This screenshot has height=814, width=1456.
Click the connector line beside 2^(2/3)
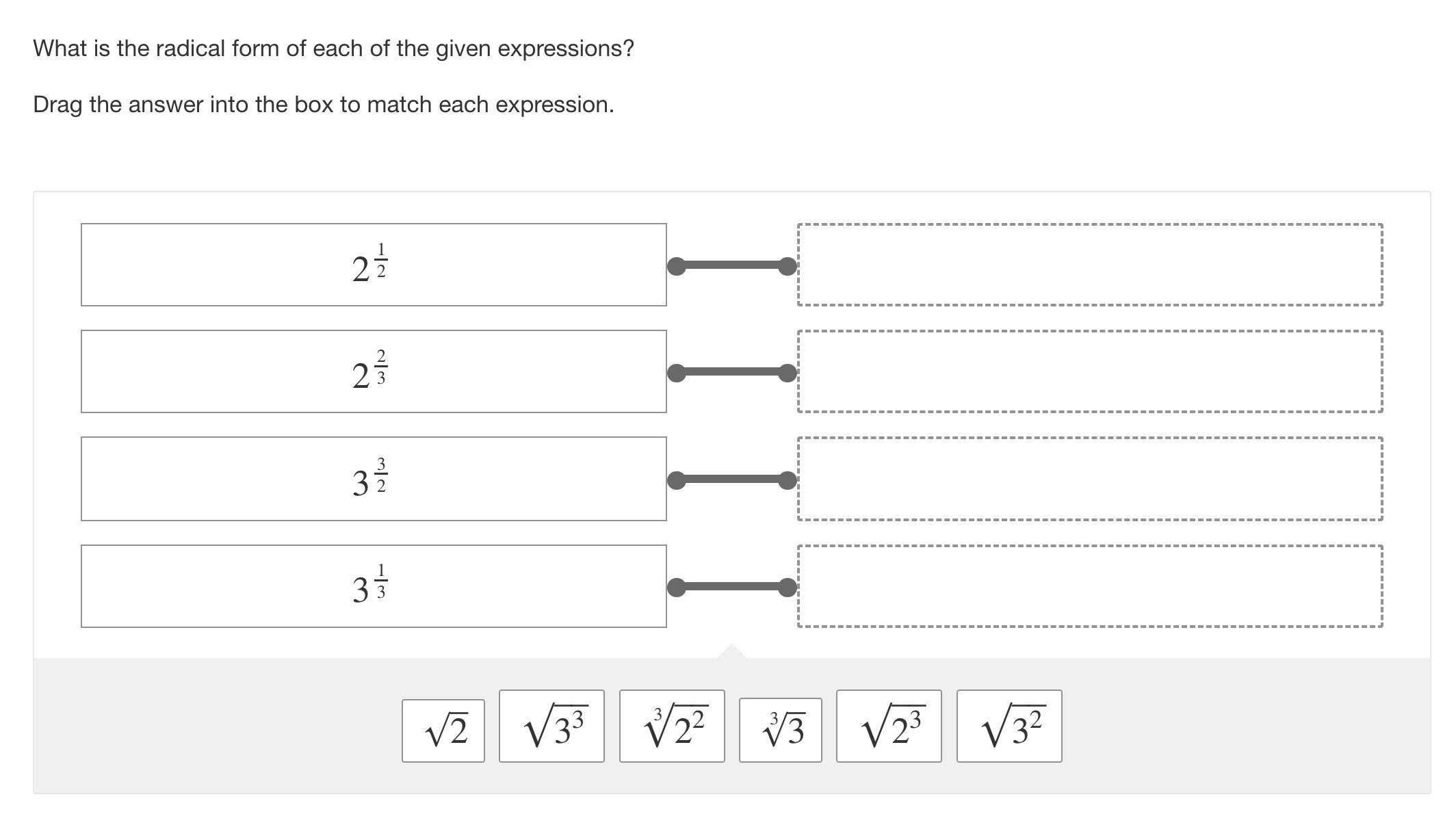732,372
